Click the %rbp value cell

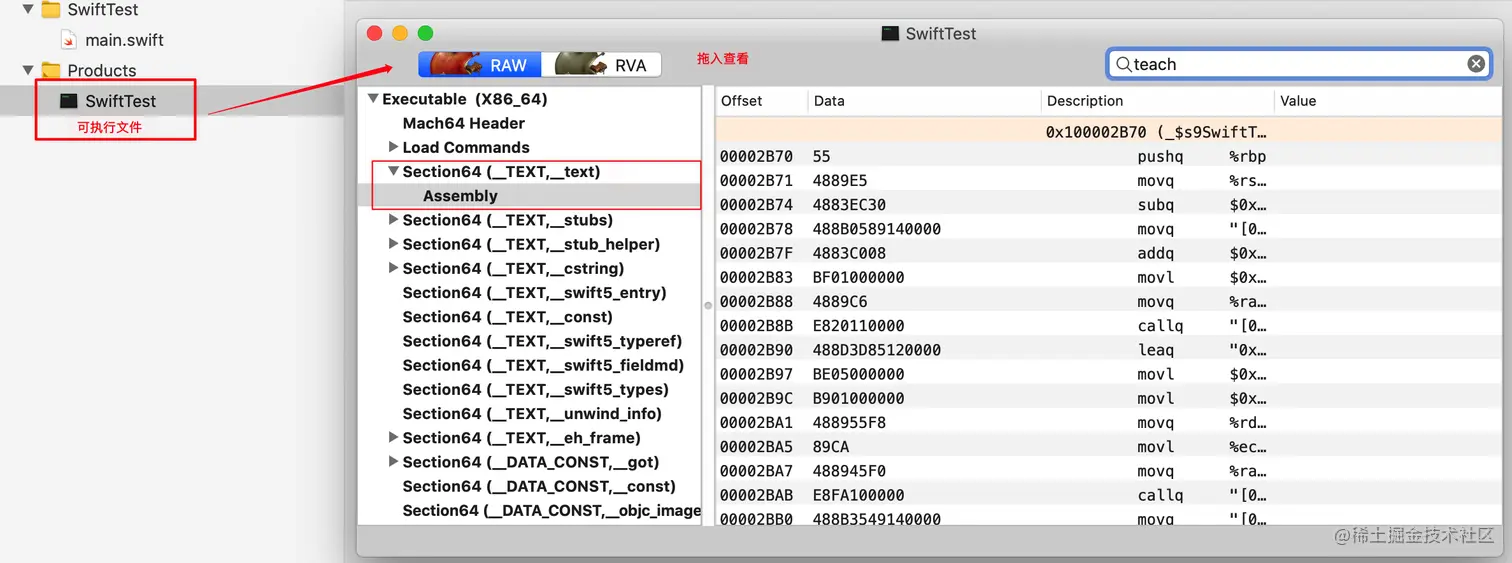coord(1248,156)
